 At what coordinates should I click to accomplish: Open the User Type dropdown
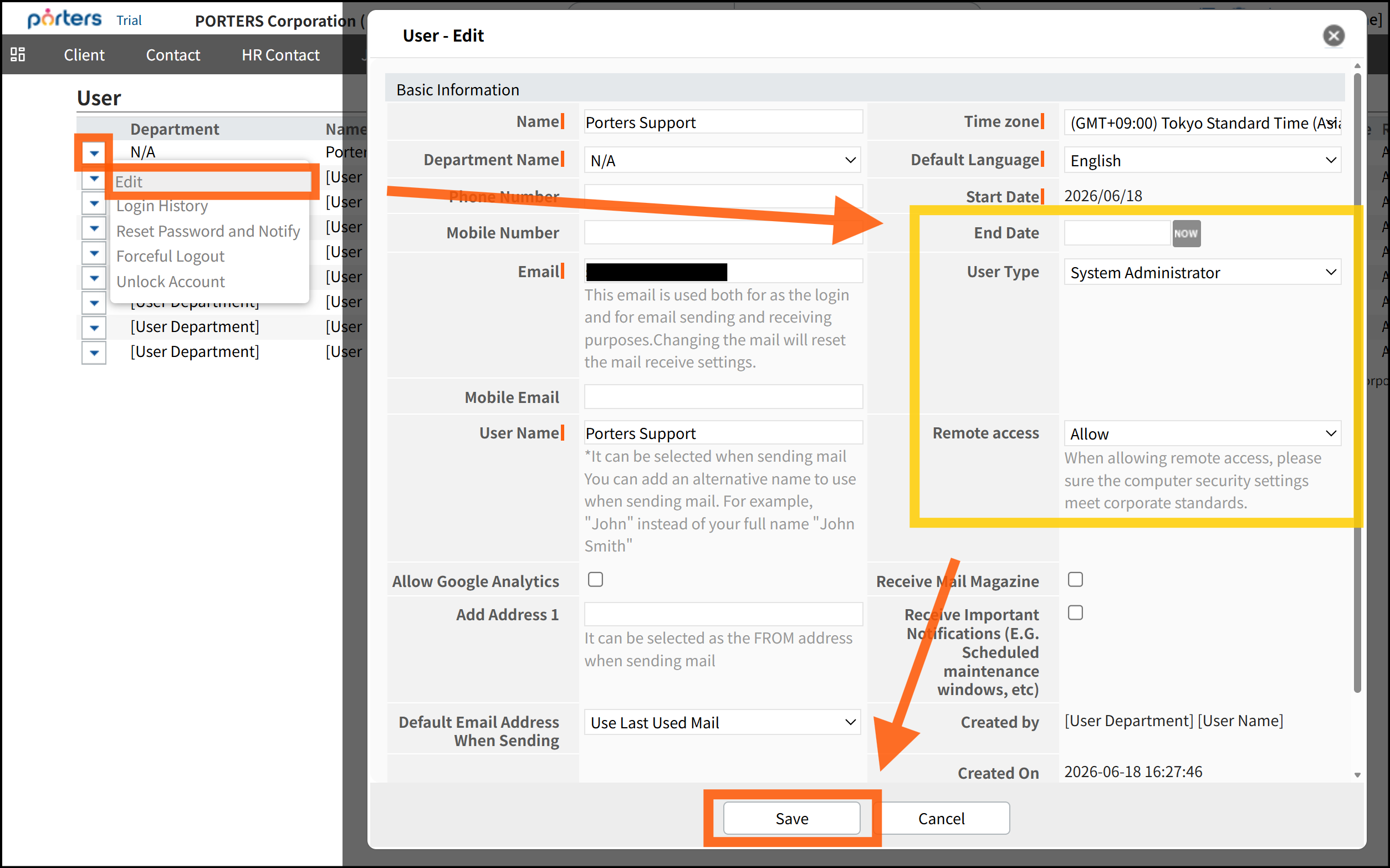click(x=1202, y=272)
